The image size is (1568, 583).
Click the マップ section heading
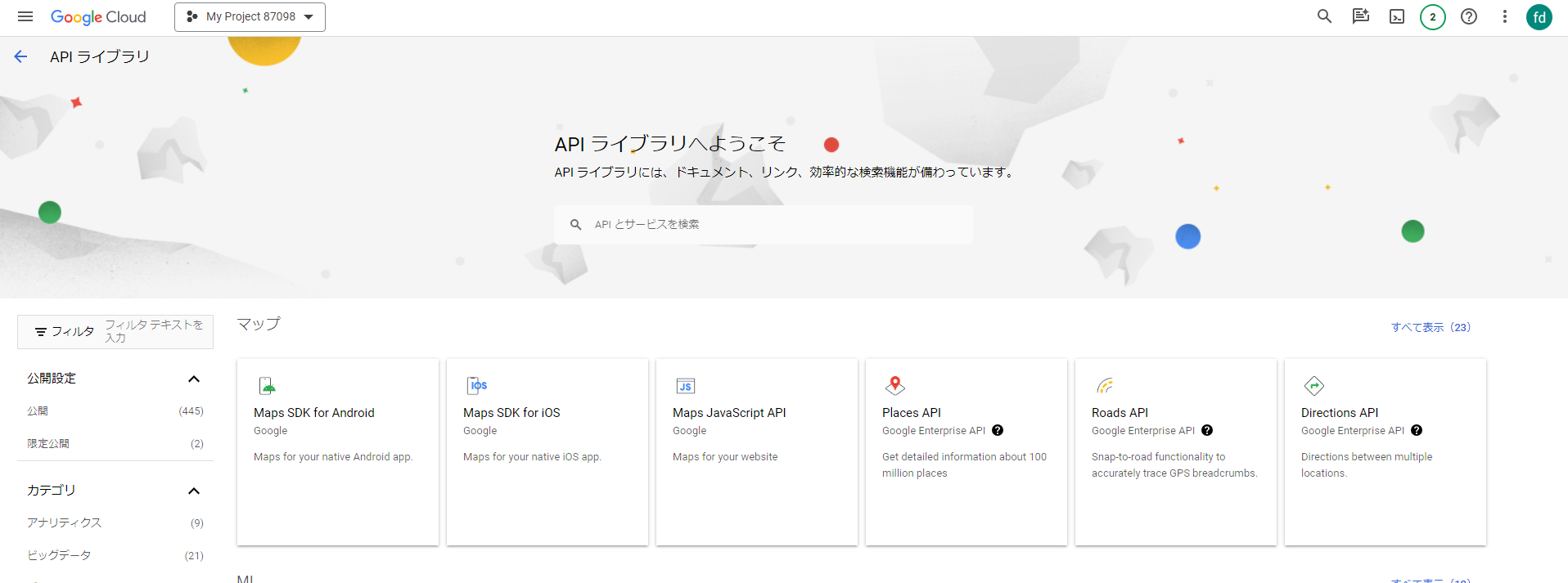pos(259,324)
